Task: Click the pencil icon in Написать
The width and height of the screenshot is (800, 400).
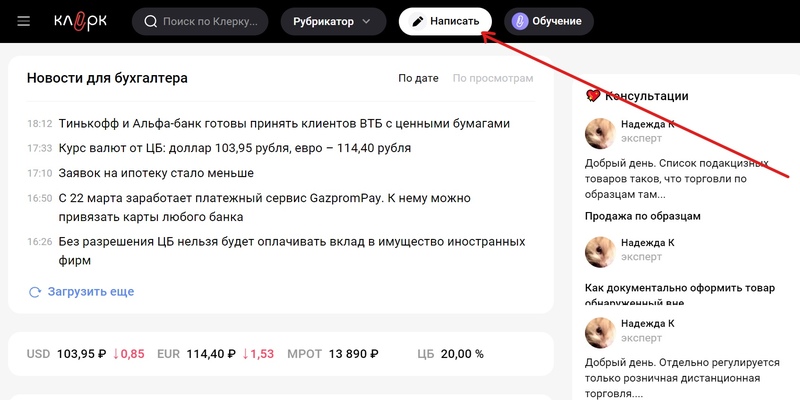Action: point(418,21)
